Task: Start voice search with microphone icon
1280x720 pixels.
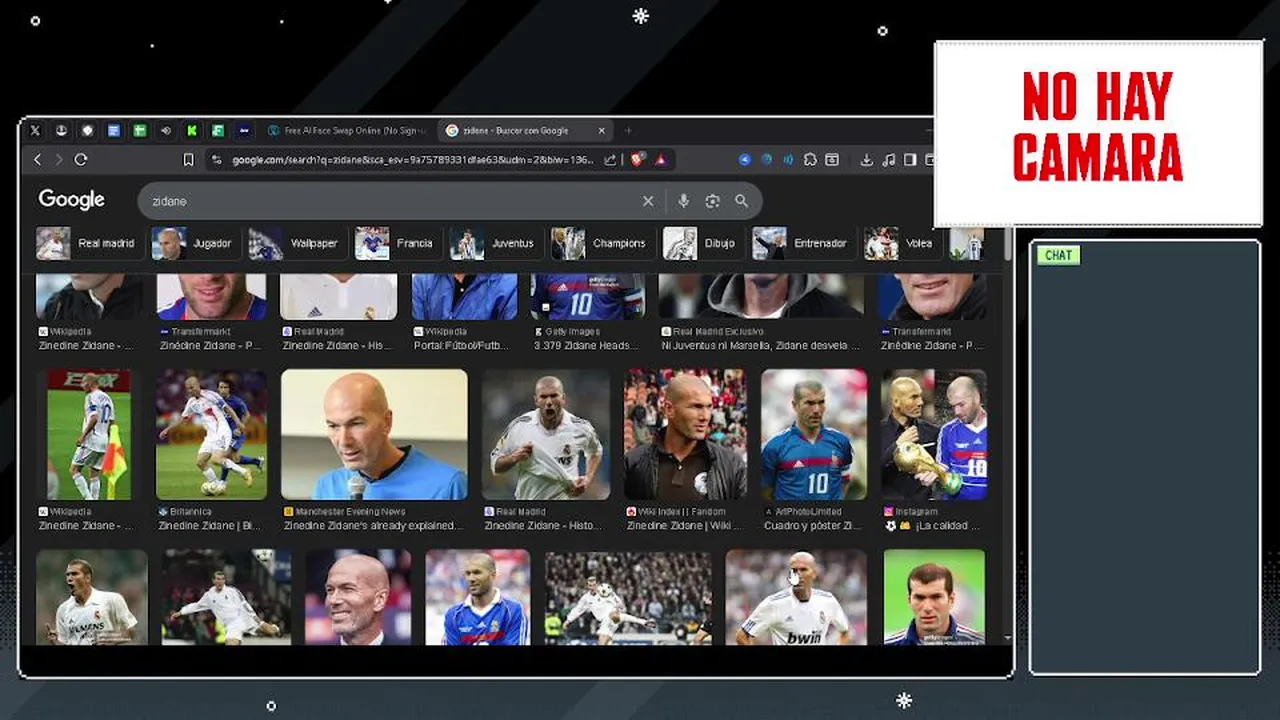Action: coord(684,201)
